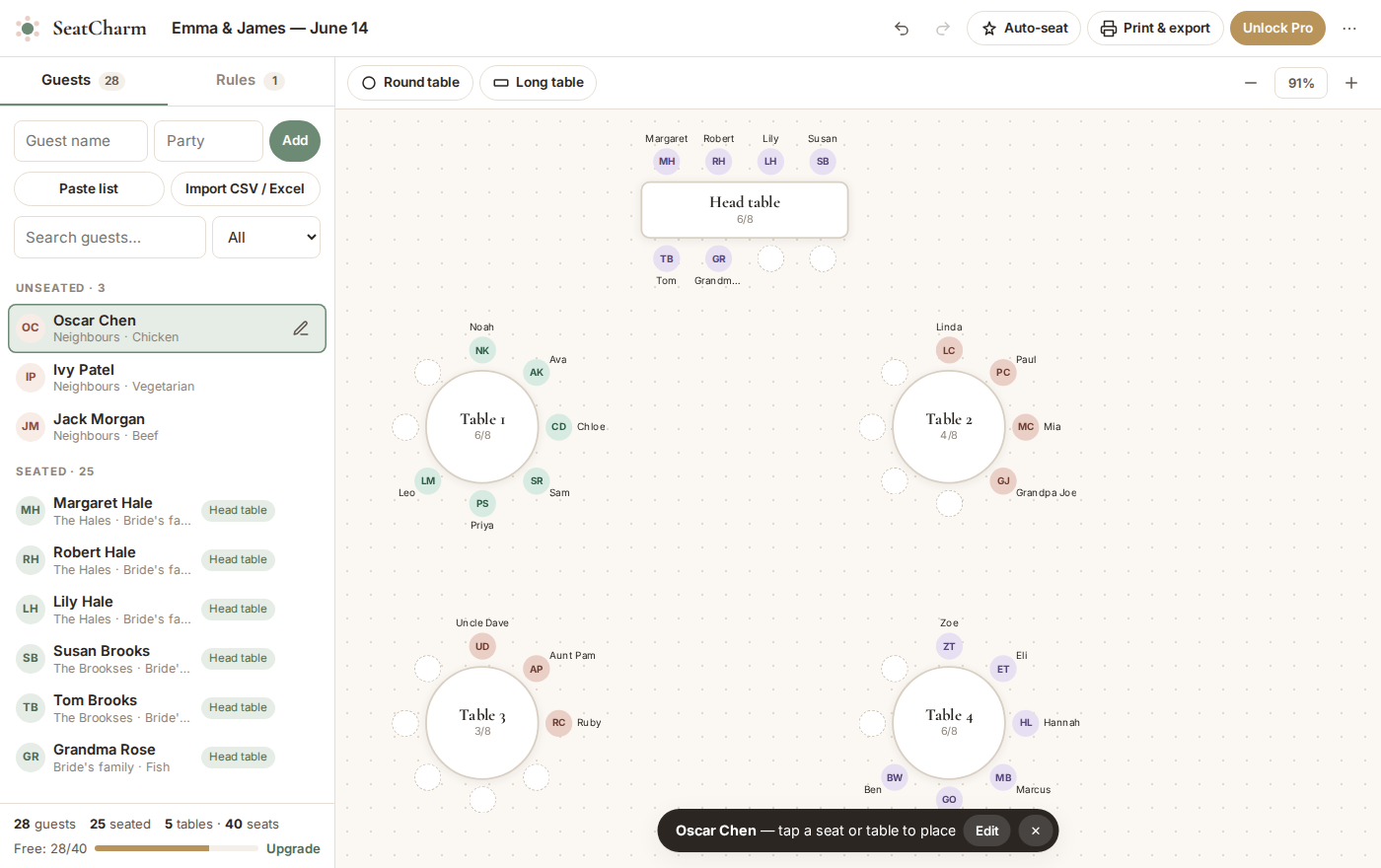This screenshot has height=868, width=1381.
Task: Click the Auto-seat button
Action: click(x=1024, y=29)
